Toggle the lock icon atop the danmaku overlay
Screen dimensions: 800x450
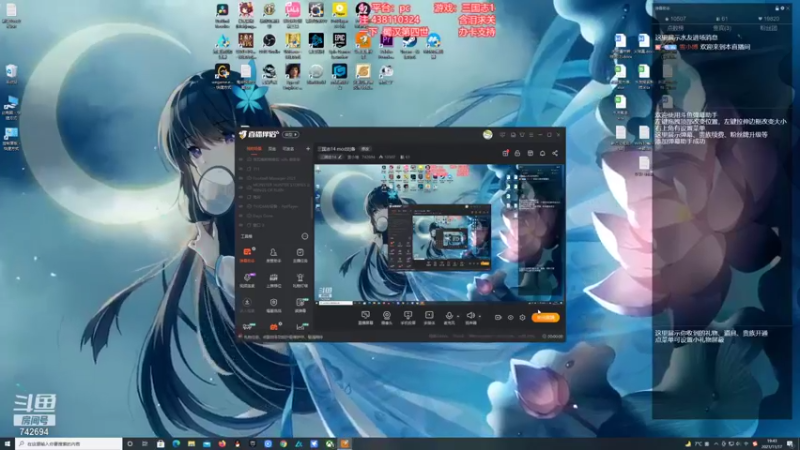777,8
